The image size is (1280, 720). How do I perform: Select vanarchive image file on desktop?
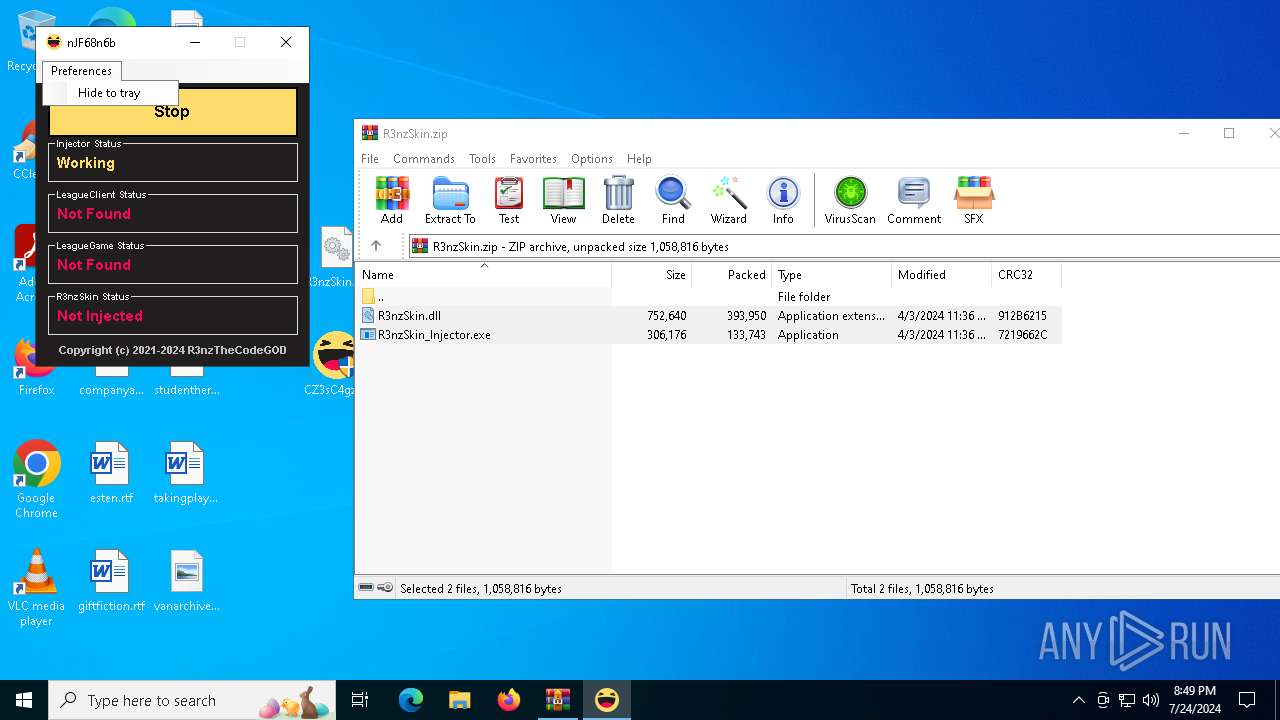(x=186, y=581)
